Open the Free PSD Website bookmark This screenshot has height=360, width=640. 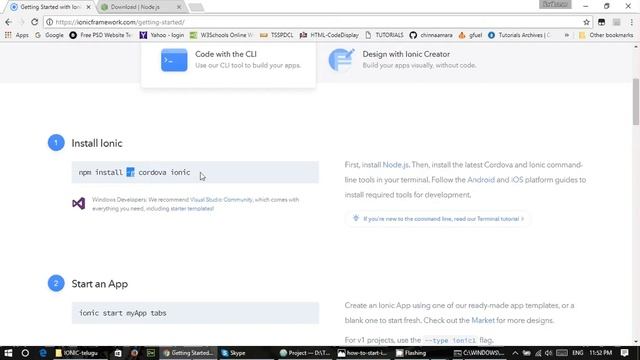pos(100,35)
